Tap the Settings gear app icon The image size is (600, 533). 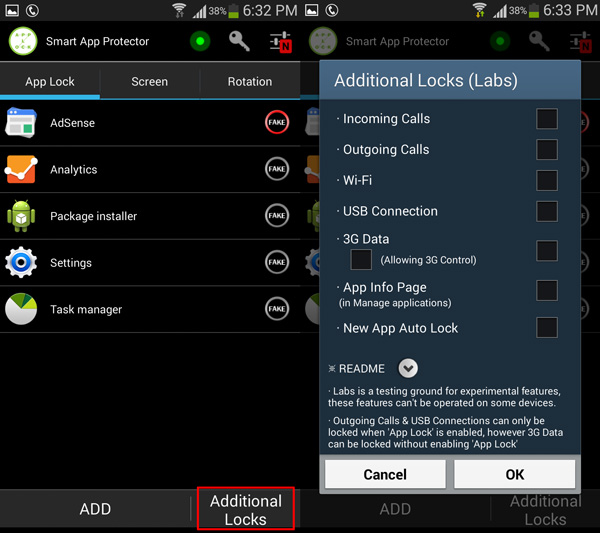click(21, 262)
